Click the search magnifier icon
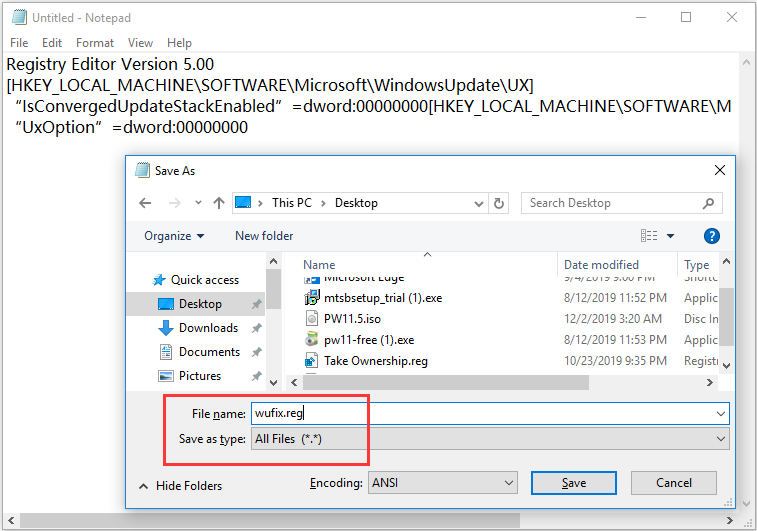This screenshot has width=757, height=531. (x=708, y=203)
